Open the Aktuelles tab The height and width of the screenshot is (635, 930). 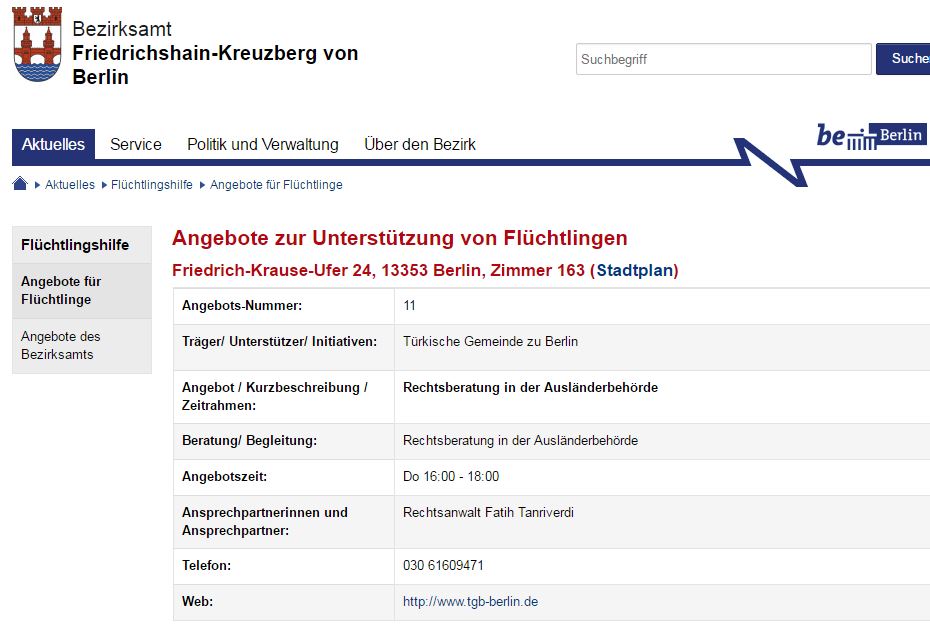54,145
